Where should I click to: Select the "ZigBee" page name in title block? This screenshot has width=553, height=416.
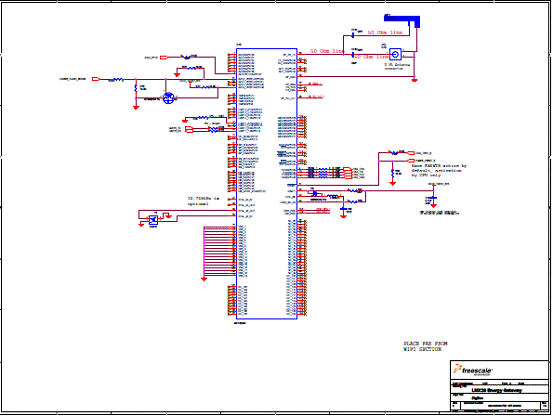[x=477, y=398]
